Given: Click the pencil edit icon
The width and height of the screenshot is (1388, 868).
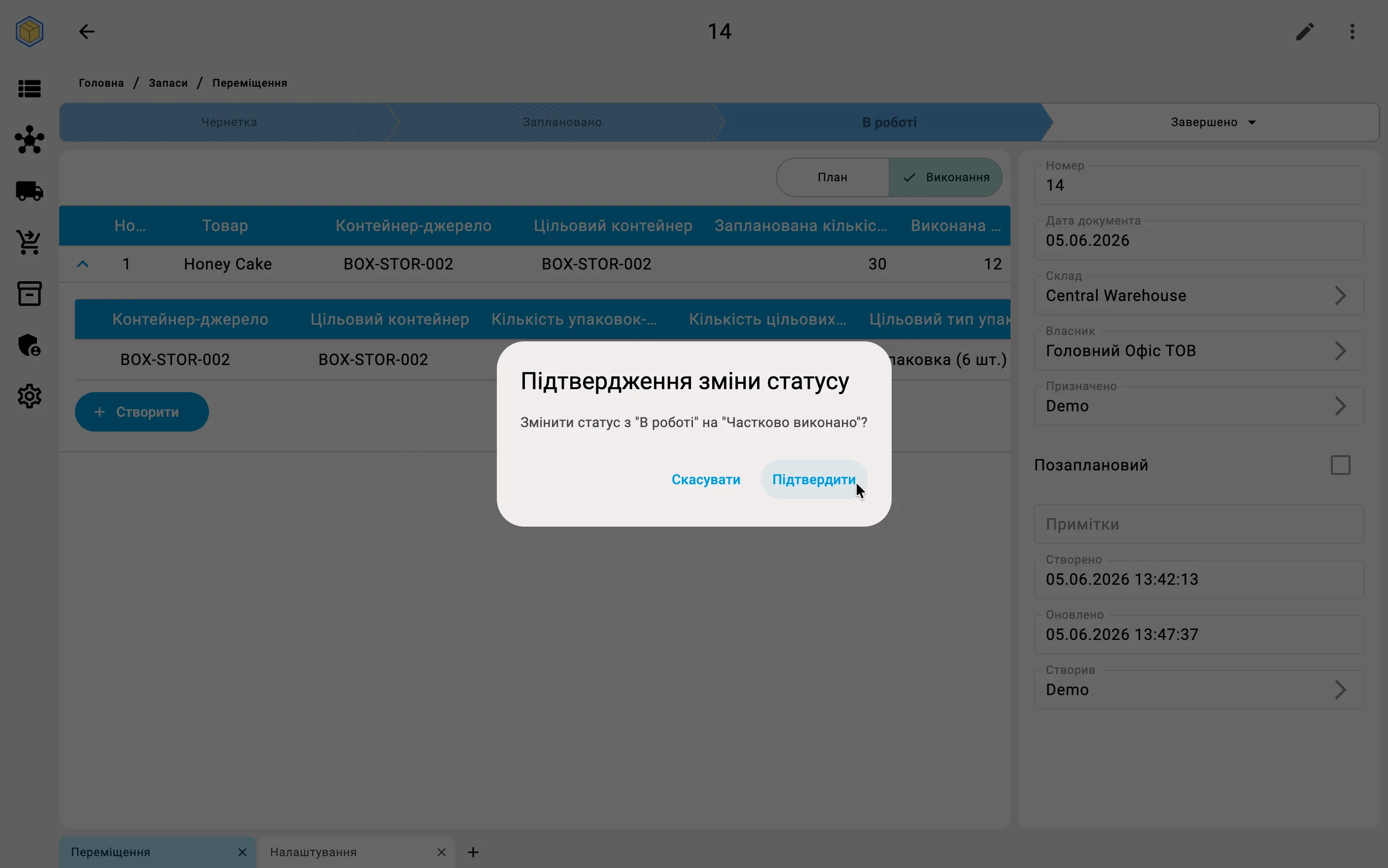Looking at the screenshot, I should click(x=1305, y=32).
